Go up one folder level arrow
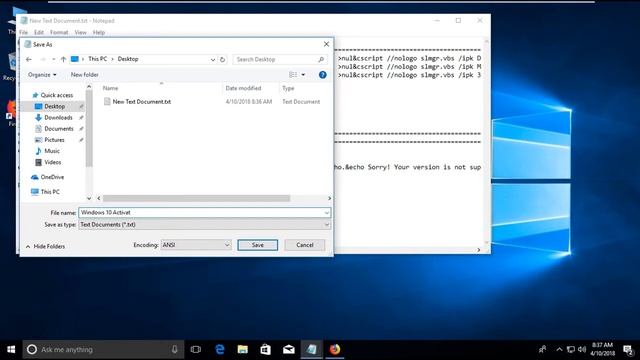 point(63,59)
